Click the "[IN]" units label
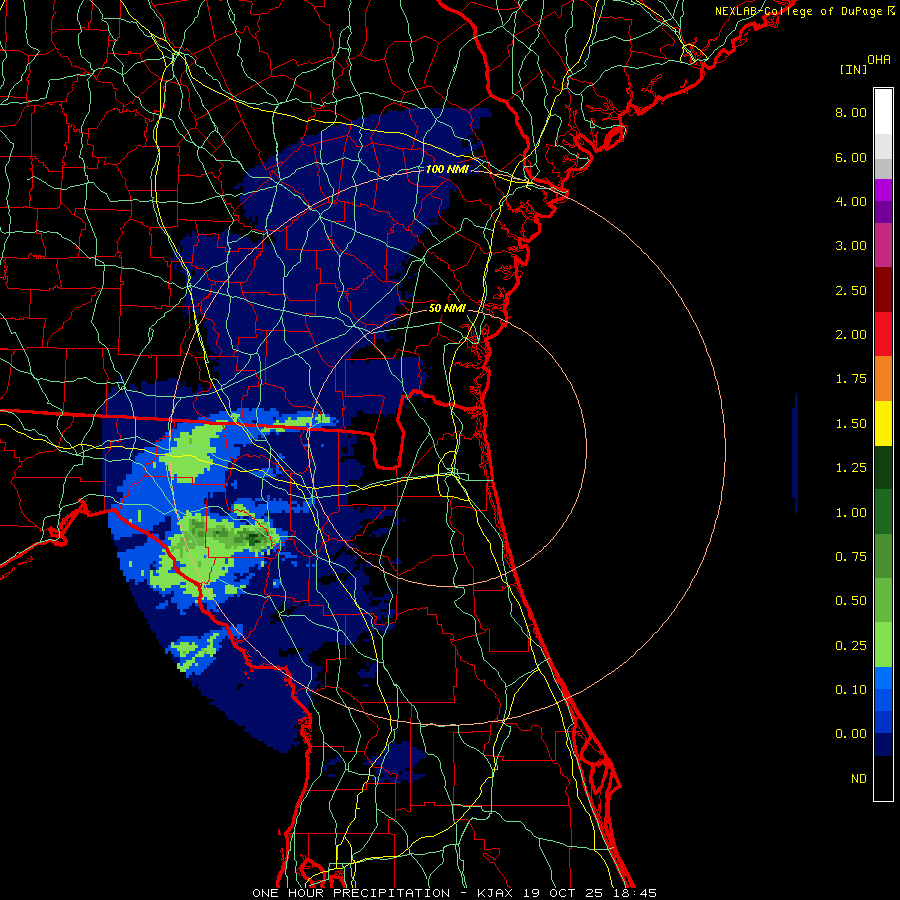 (854, 69)
